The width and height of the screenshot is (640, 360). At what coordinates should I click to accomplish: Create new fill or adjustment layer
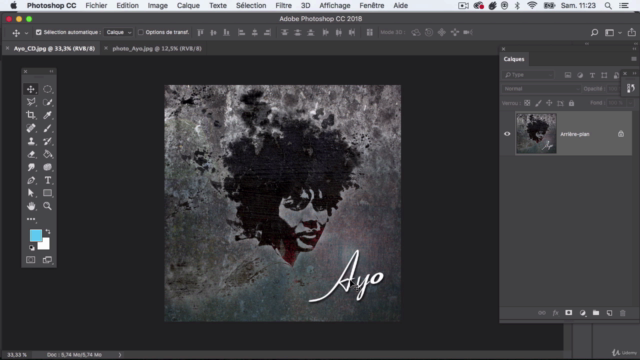pyautogui.click(x=582, y=313)
